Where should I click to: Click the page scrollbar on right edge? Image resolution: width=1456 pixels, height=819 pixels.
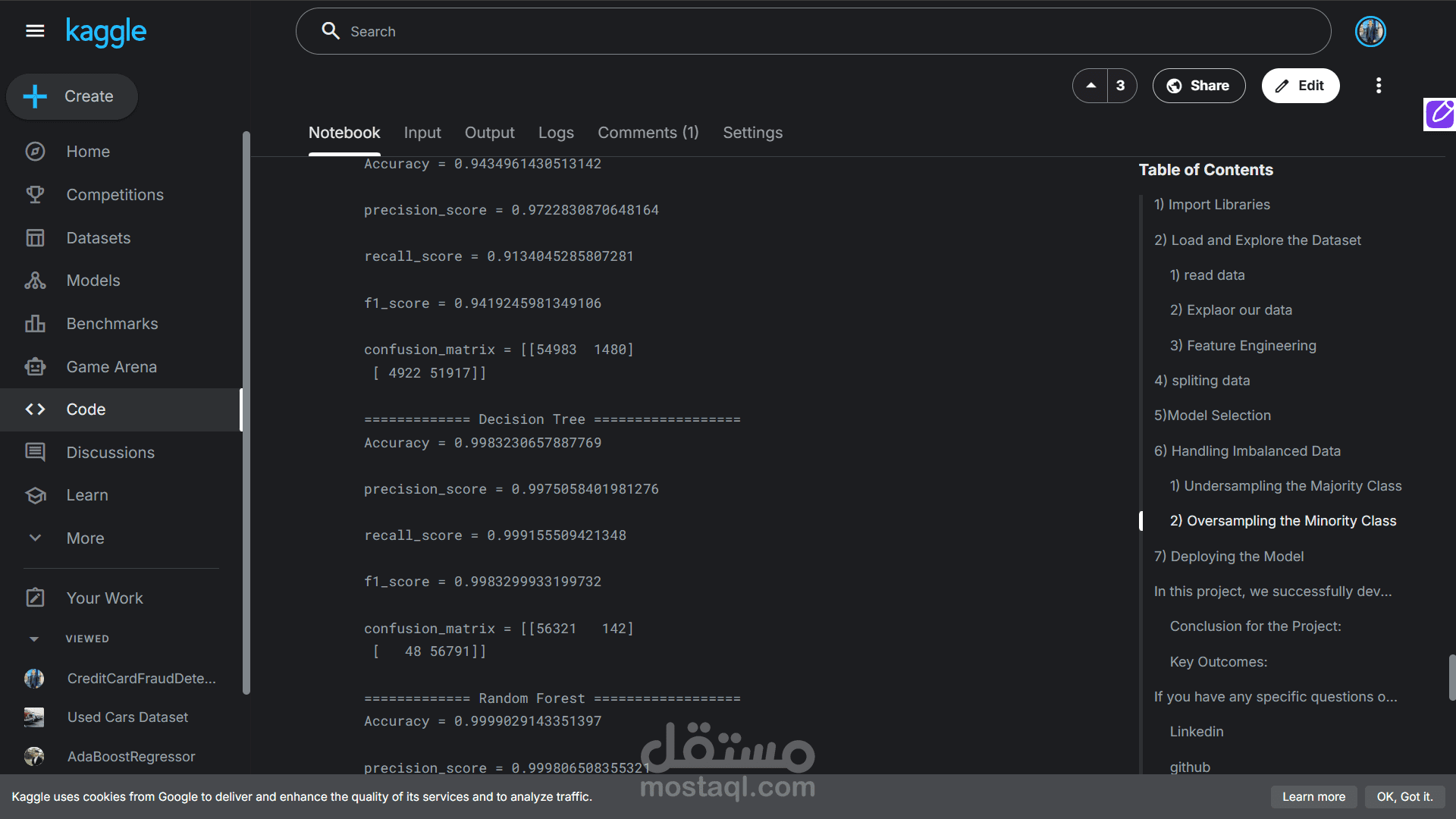(1451, 677)
